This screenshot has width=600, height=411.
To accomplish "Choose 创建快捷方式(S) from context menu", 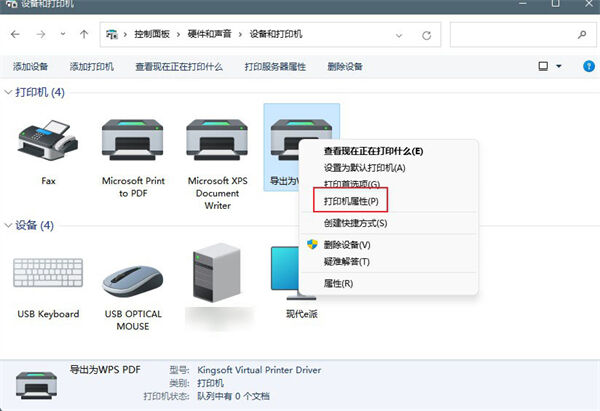I will (388, 223).
